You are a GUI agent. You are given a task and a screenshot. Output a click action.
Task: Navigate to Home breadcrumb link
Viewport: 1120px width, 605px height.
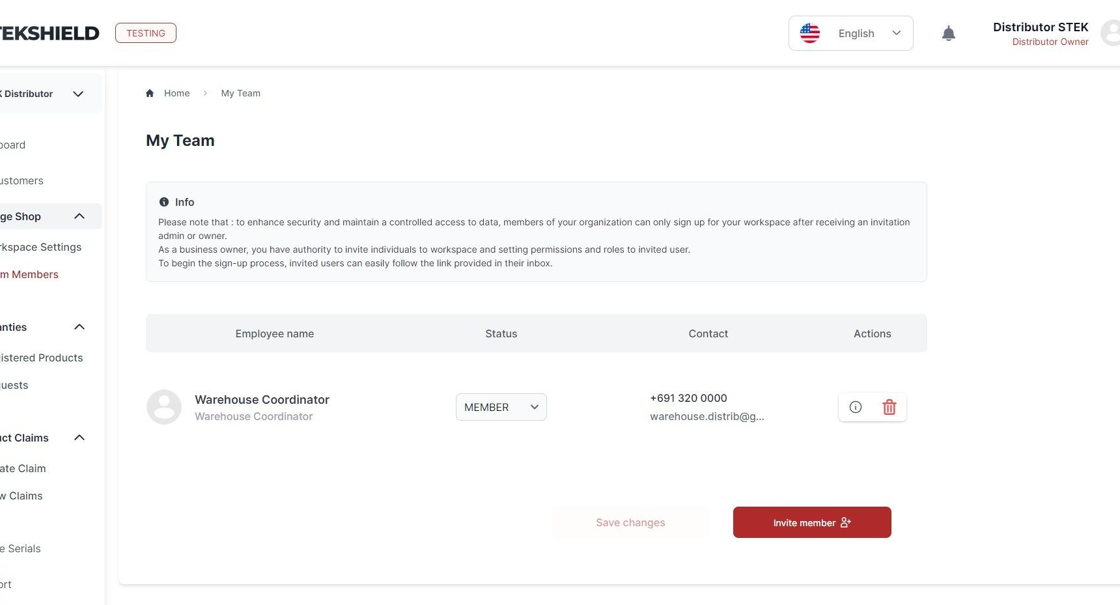(176, 93)
